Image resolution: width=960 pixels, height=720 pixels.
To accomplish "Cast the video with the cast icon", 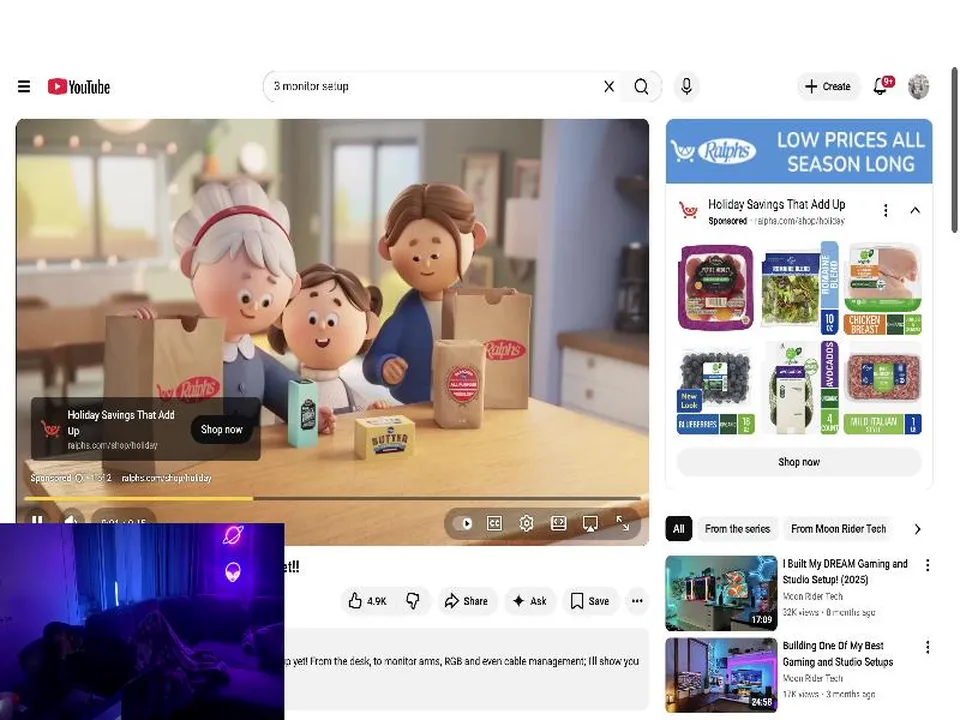I will pyautogui.click(x=590, y=523).
